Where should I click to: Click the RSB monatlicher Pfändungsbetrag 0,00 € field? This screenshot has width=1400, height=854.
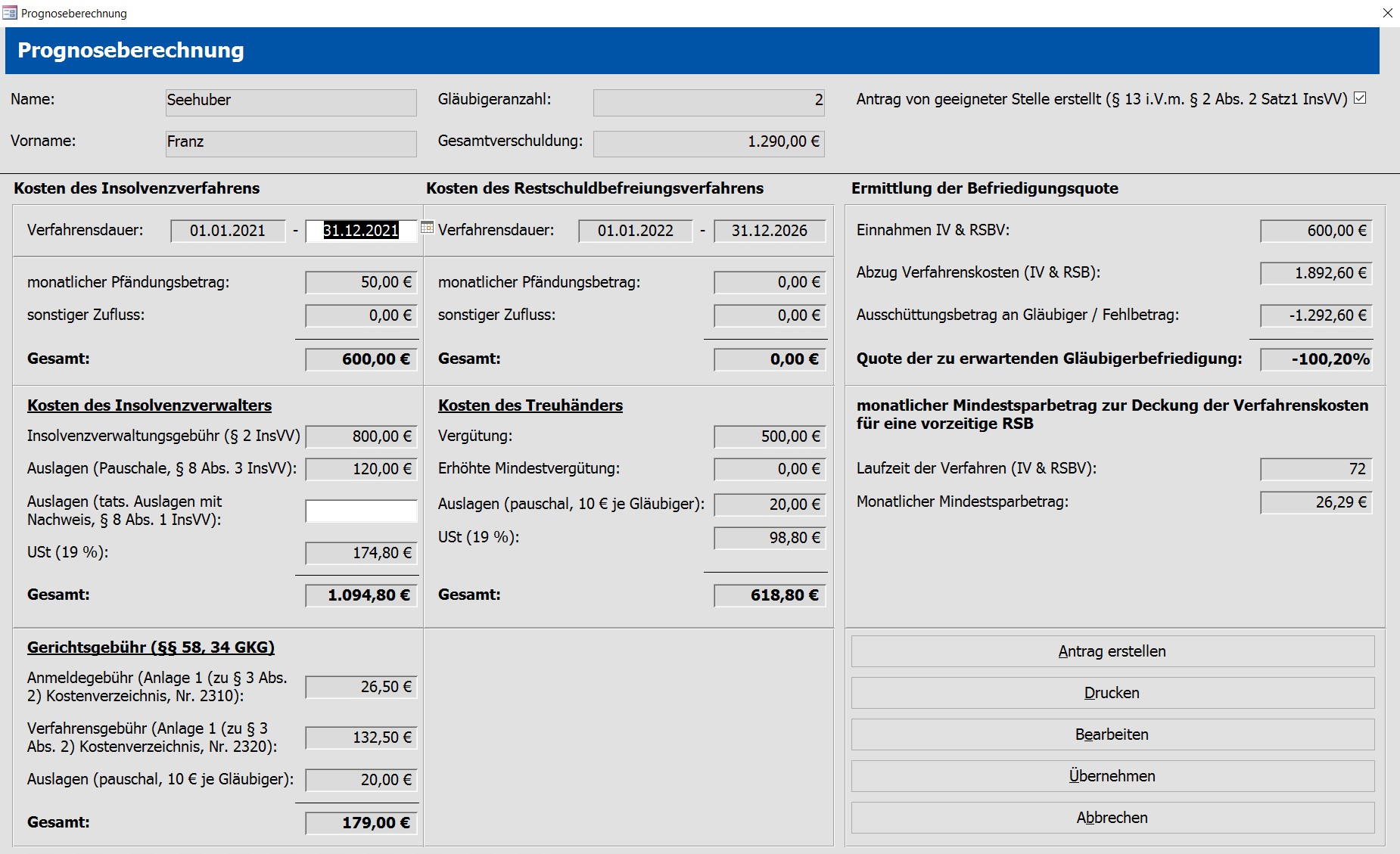pos(770,282)
